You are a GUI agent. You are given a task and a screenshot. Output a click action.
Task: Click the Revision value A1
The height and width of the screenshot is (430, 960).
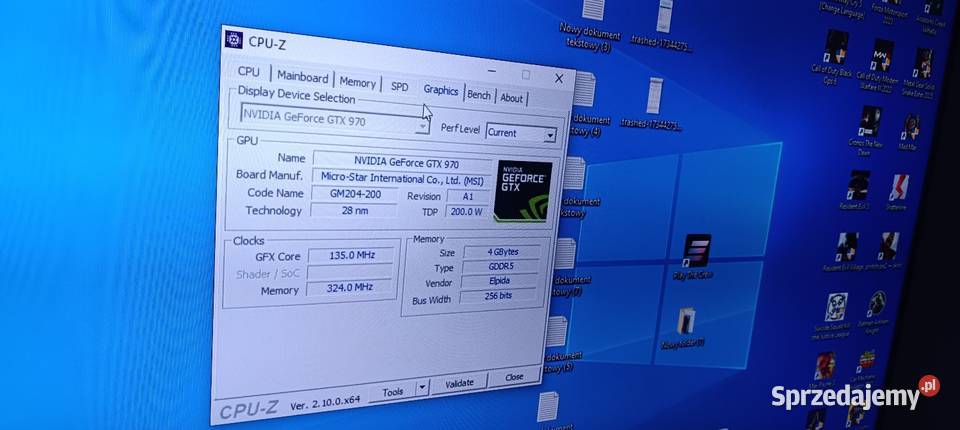[468, 197]
